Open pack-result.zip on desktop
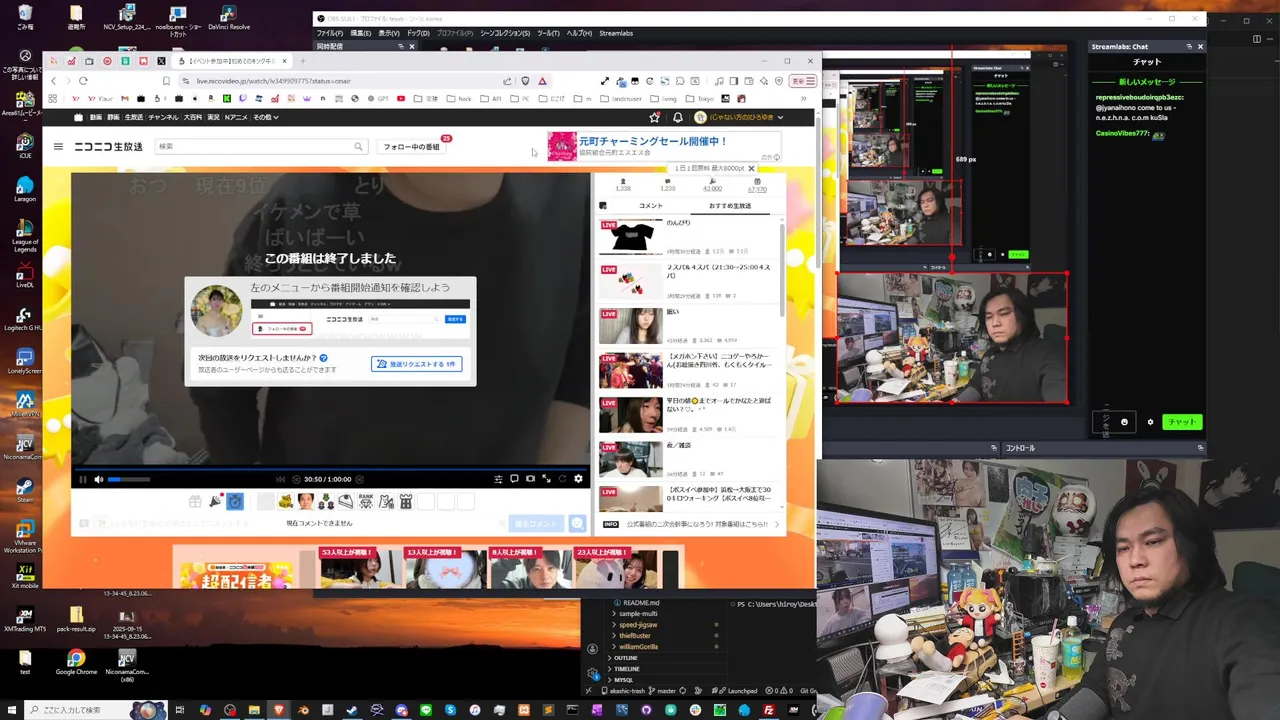Viewport: 1280px width, 720px height. 76,620
